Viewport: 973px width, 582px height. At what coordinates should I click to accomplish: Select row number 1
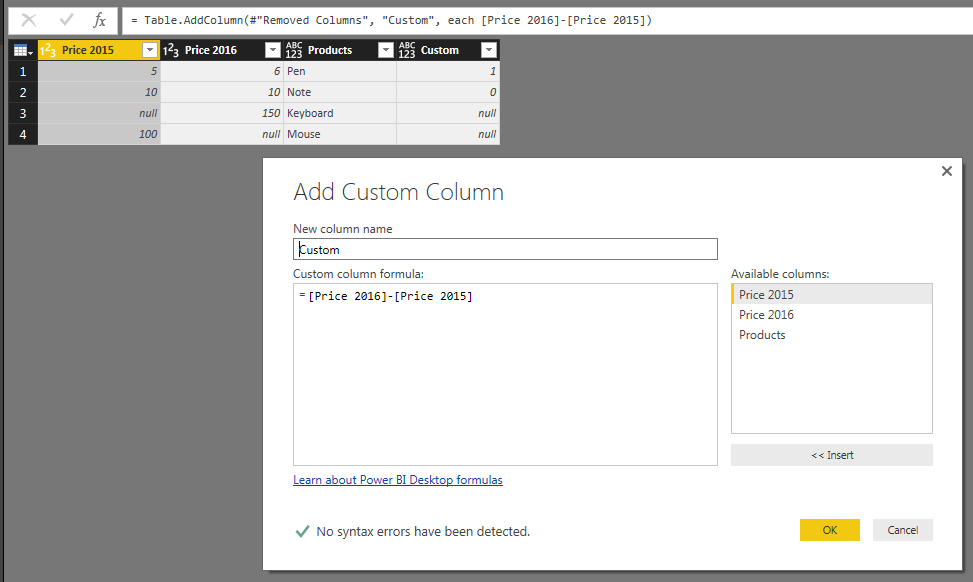click(x=23, y=71)
